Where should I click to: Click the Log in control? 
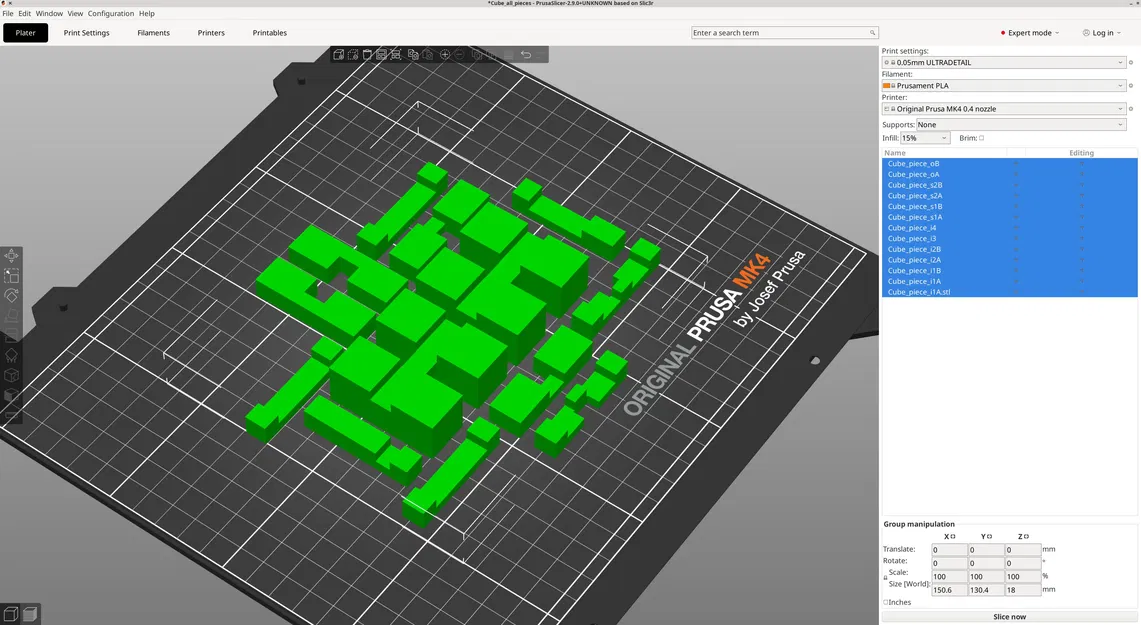[x=1101, y=32]
